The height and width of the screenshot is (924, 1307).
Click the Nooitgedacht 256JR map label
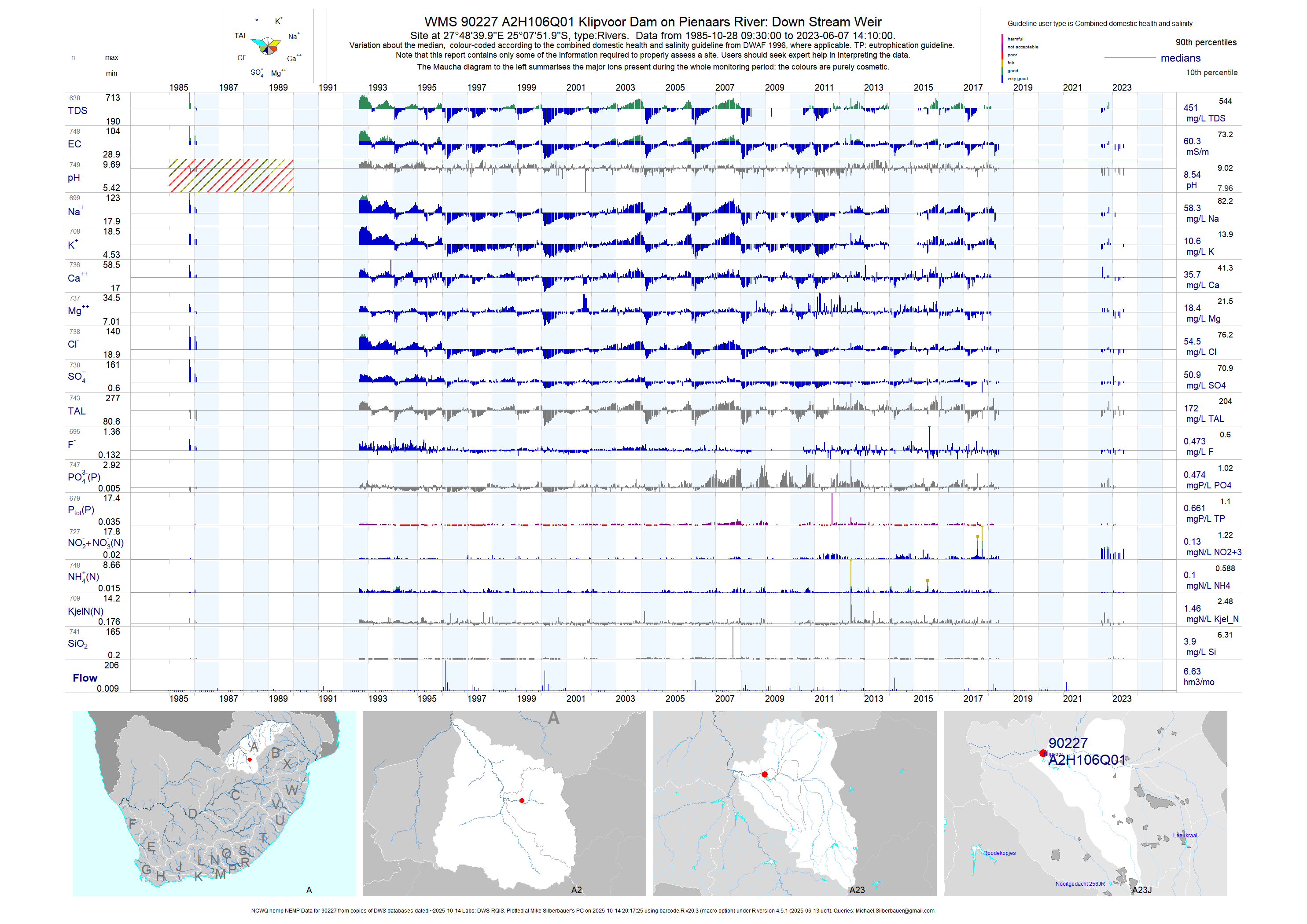point(1079,884)
